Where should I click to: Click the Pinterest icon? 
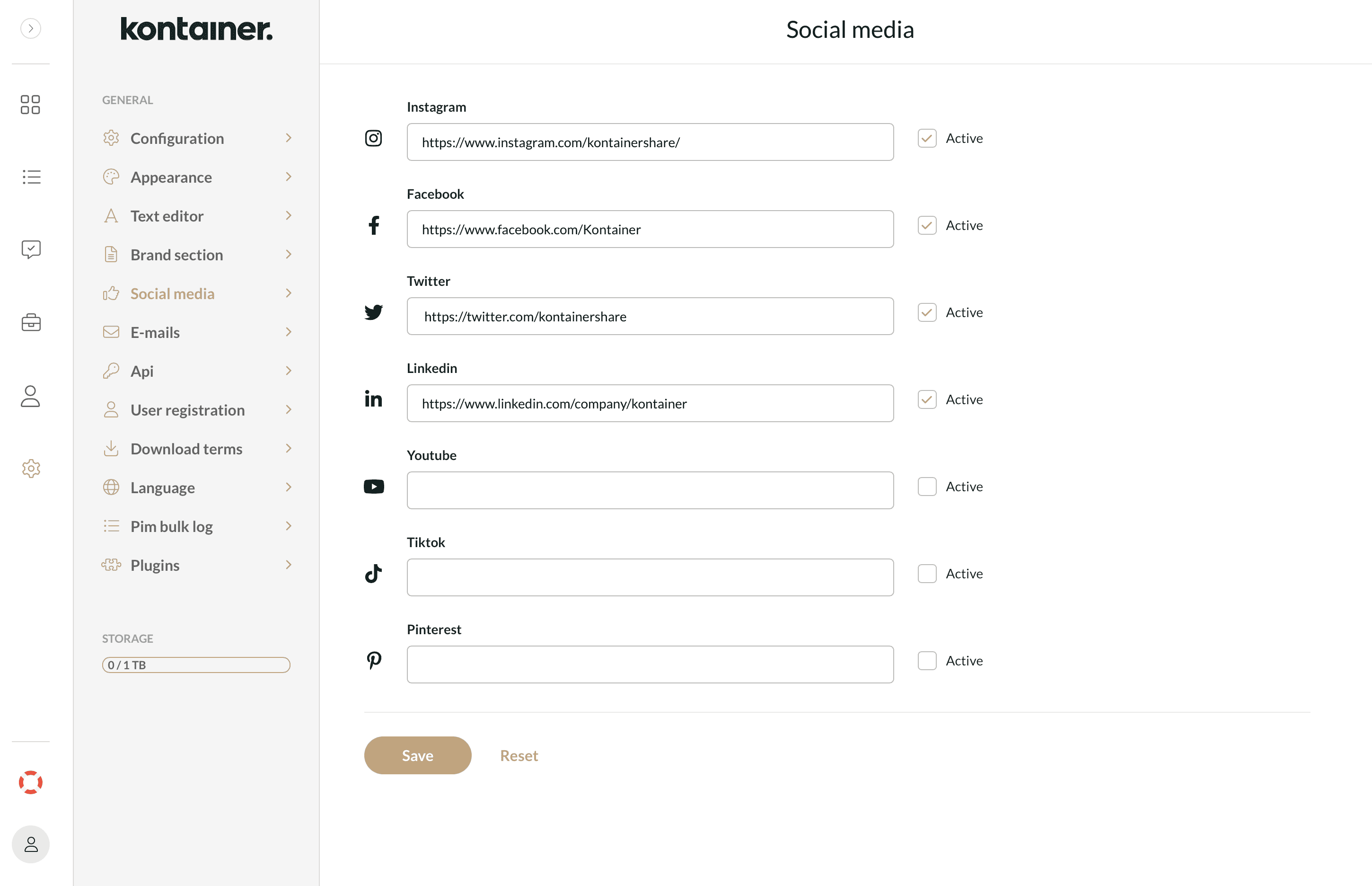[x=374, y=660]
